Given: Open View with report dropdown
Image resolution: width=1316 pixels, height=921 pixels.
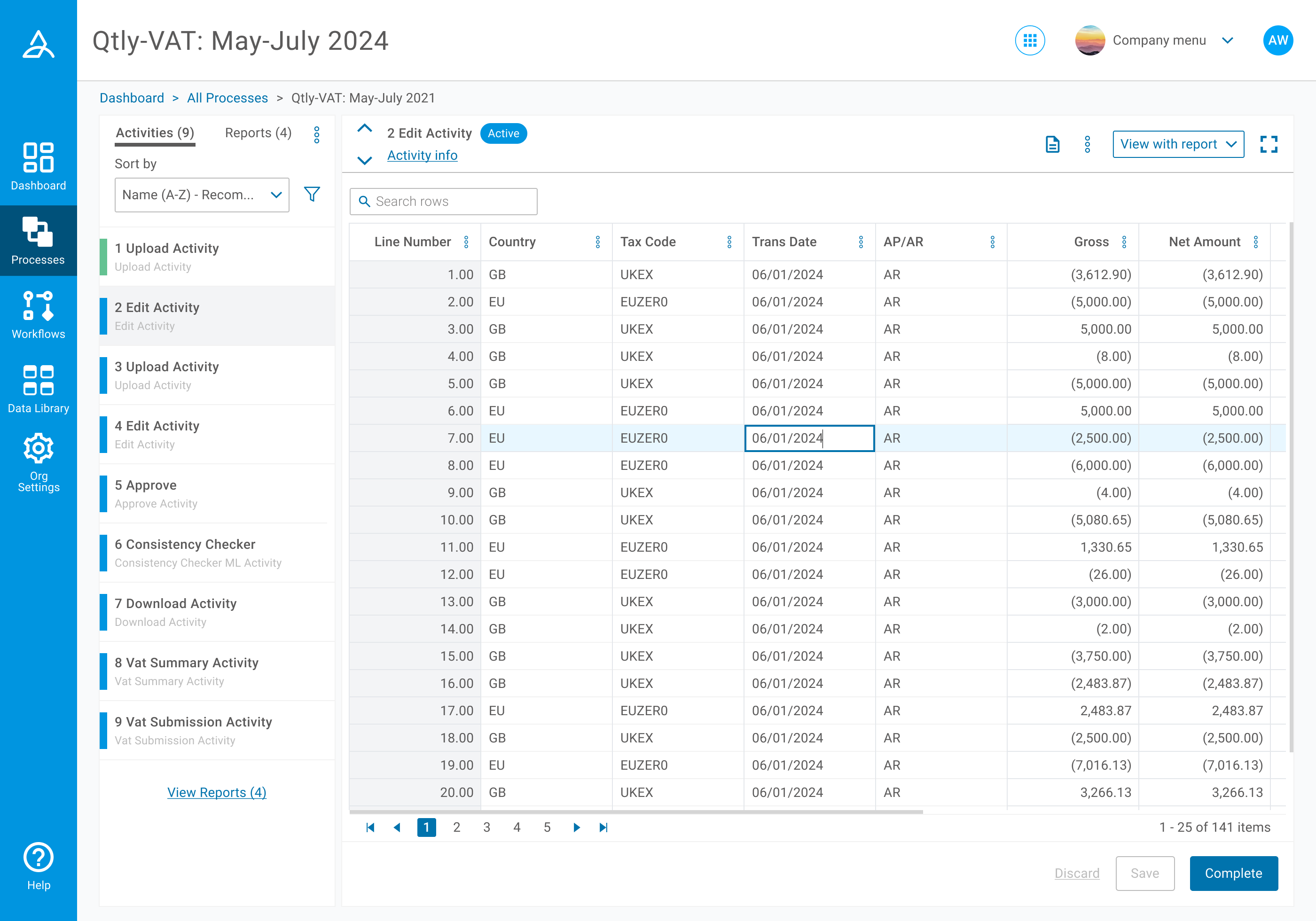Looking at the screenshot, I should (1178, 144).
